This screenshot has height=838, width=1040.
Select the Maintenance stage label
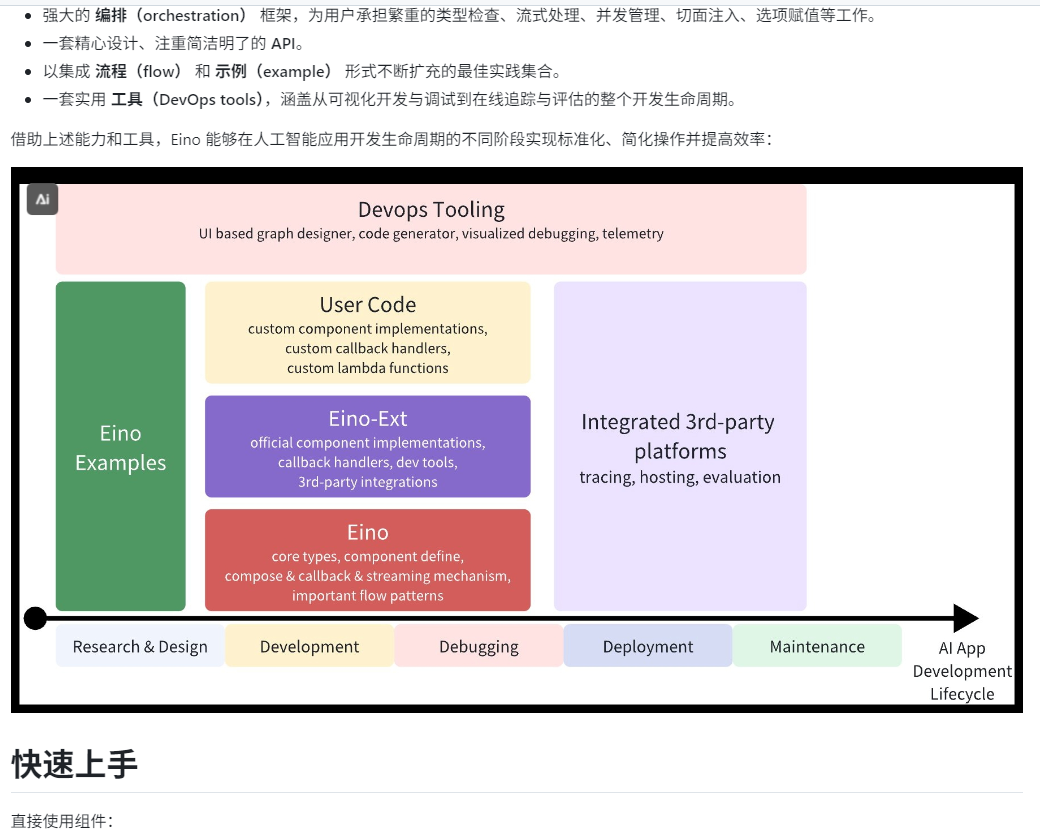coord(817,646)
